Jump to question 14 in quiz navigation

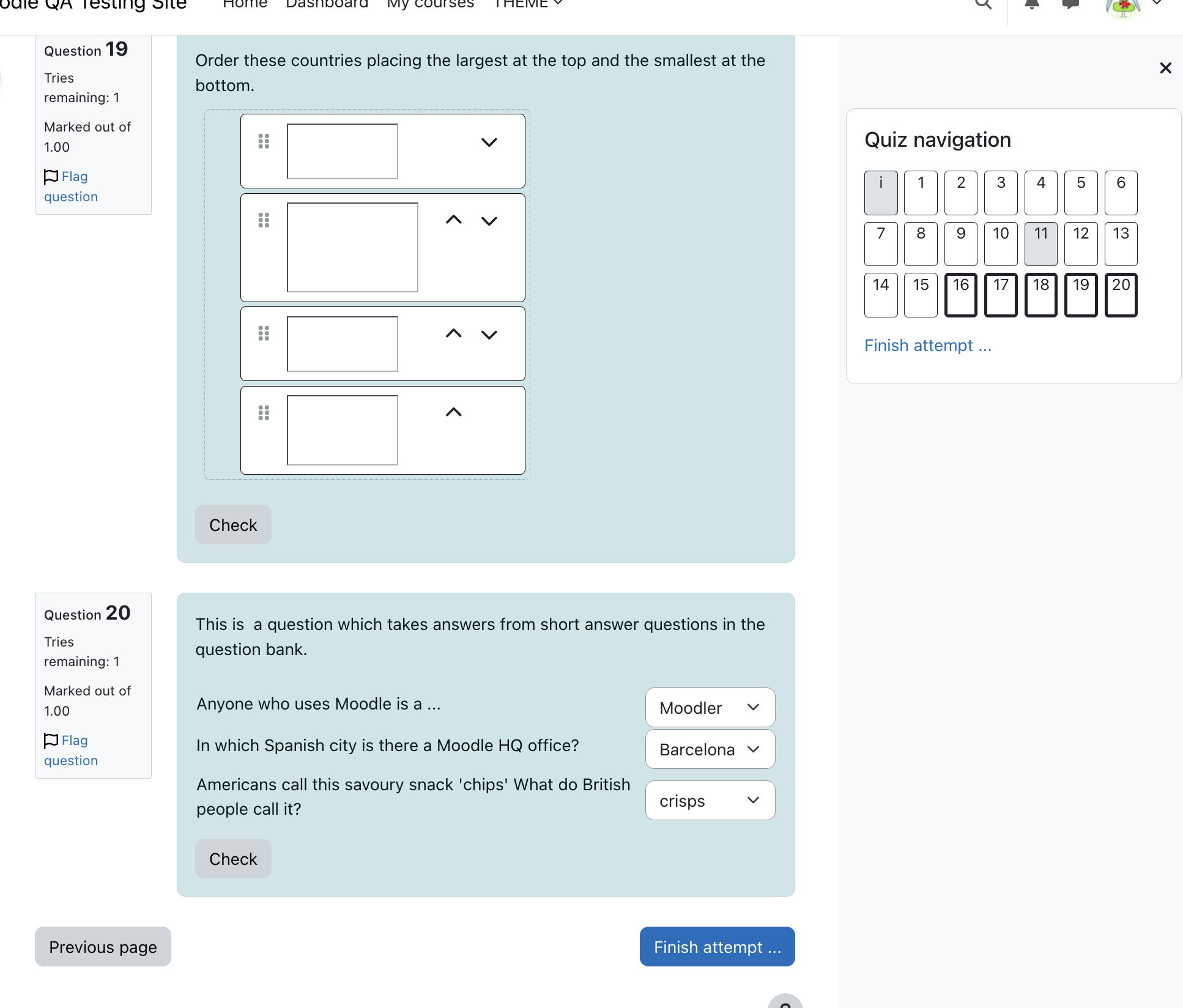coord(881,295)
